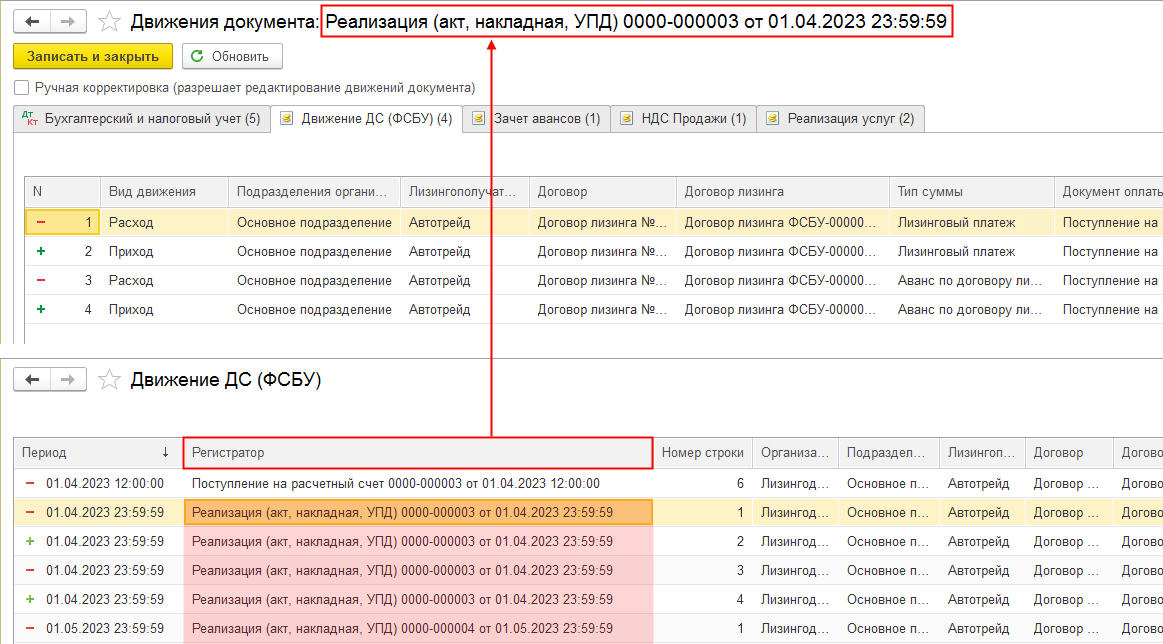Open the Бухгалтерский и налоговый учет tab
The width and height of the screenshot is (1163, 644).
click(x=141, y=119)
